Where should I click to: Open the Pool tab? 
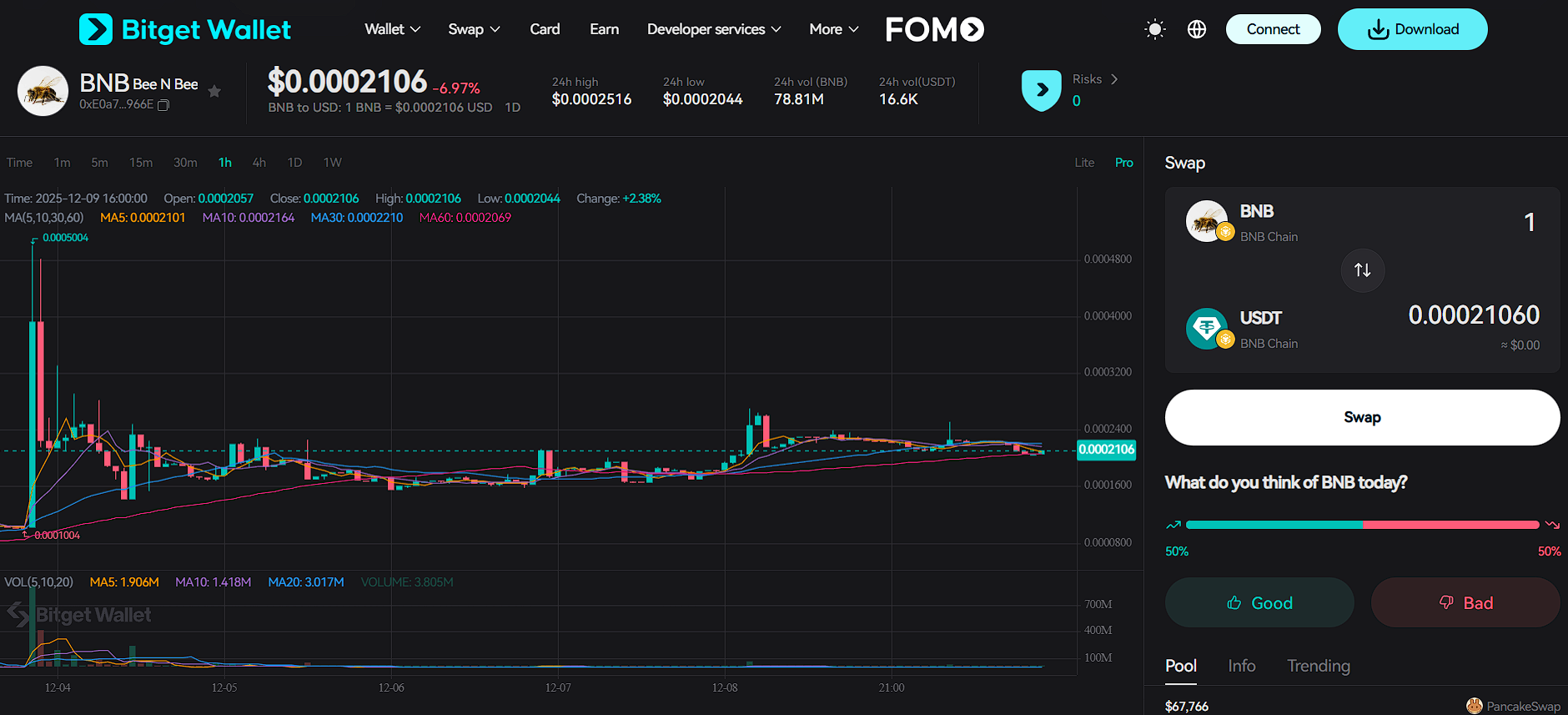(1181, 666)
